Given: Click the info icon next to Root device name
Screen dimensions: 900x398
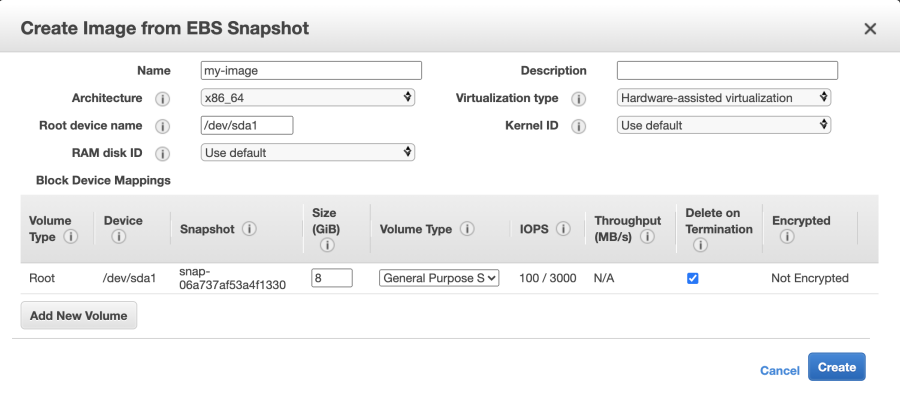Looking at the screenshot, I should tap(162, 126).
